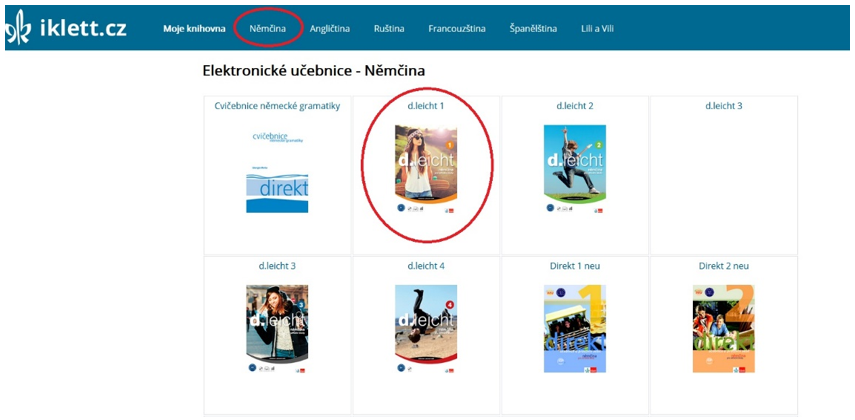Click the Cvičebnice německé gramatiky title link
The width and height of the screenshot is (855, 420).
click(278, 106)
